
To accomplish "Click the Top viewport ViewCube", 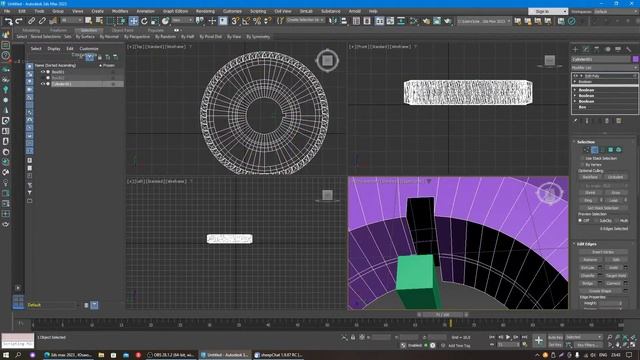I will coord(327,61).
